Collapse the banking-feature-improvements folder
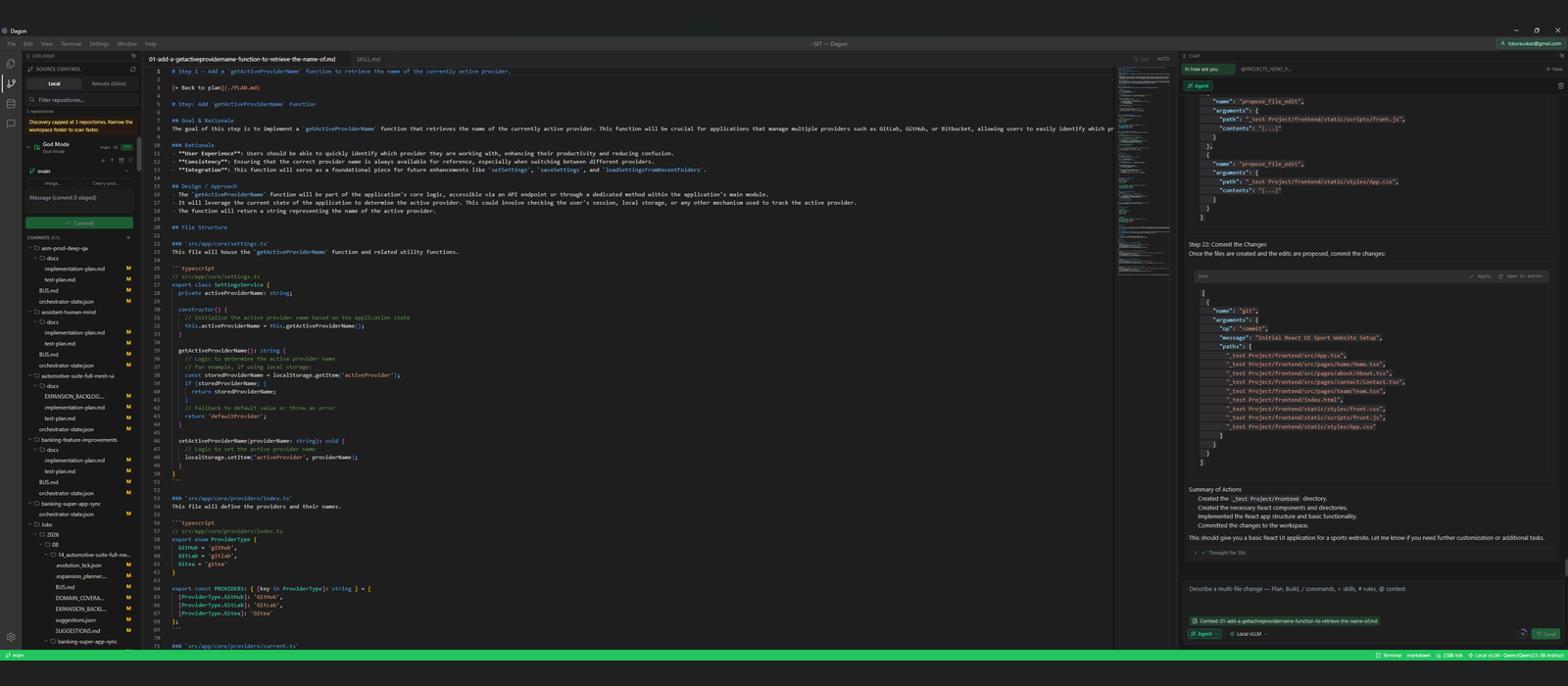 tap(28, 440)
